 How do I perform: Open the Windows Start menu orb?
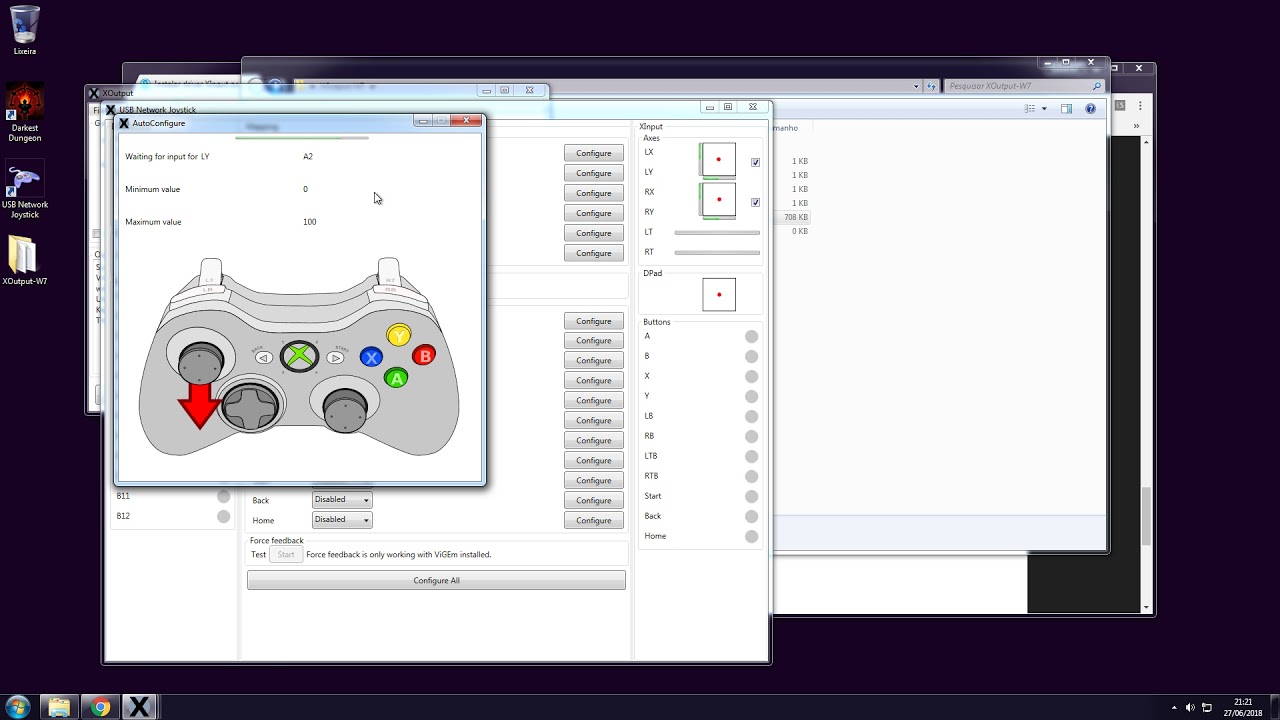tap(19, 707)
